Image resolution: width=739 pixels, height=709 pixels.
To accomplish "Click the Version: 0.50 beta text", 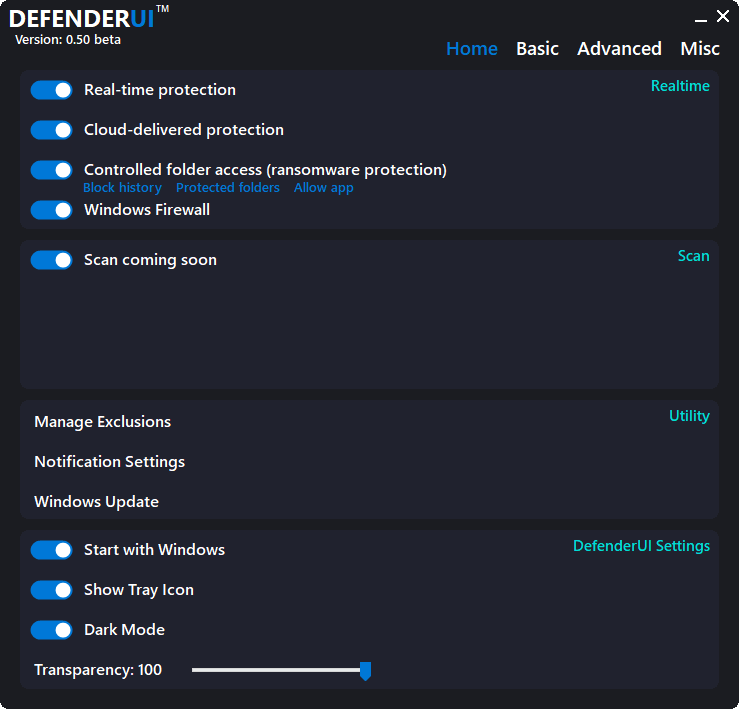I will pyautogui.click(x=68, y=40).
